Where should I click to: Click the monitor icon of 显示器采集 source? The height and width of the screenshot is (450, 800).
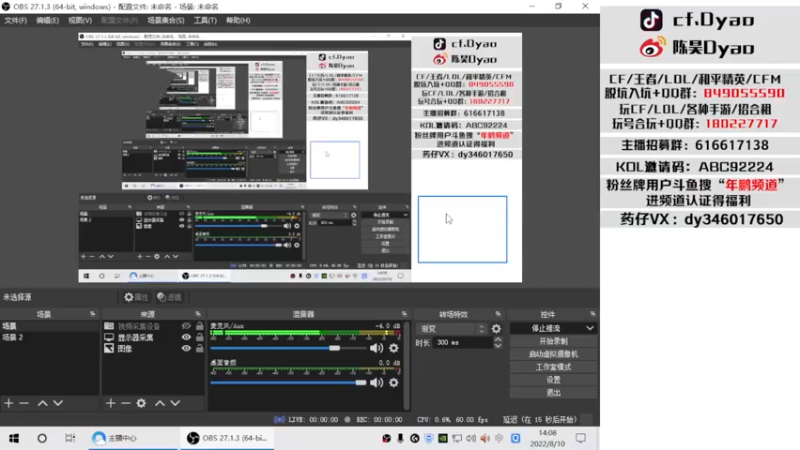(109, 337)
